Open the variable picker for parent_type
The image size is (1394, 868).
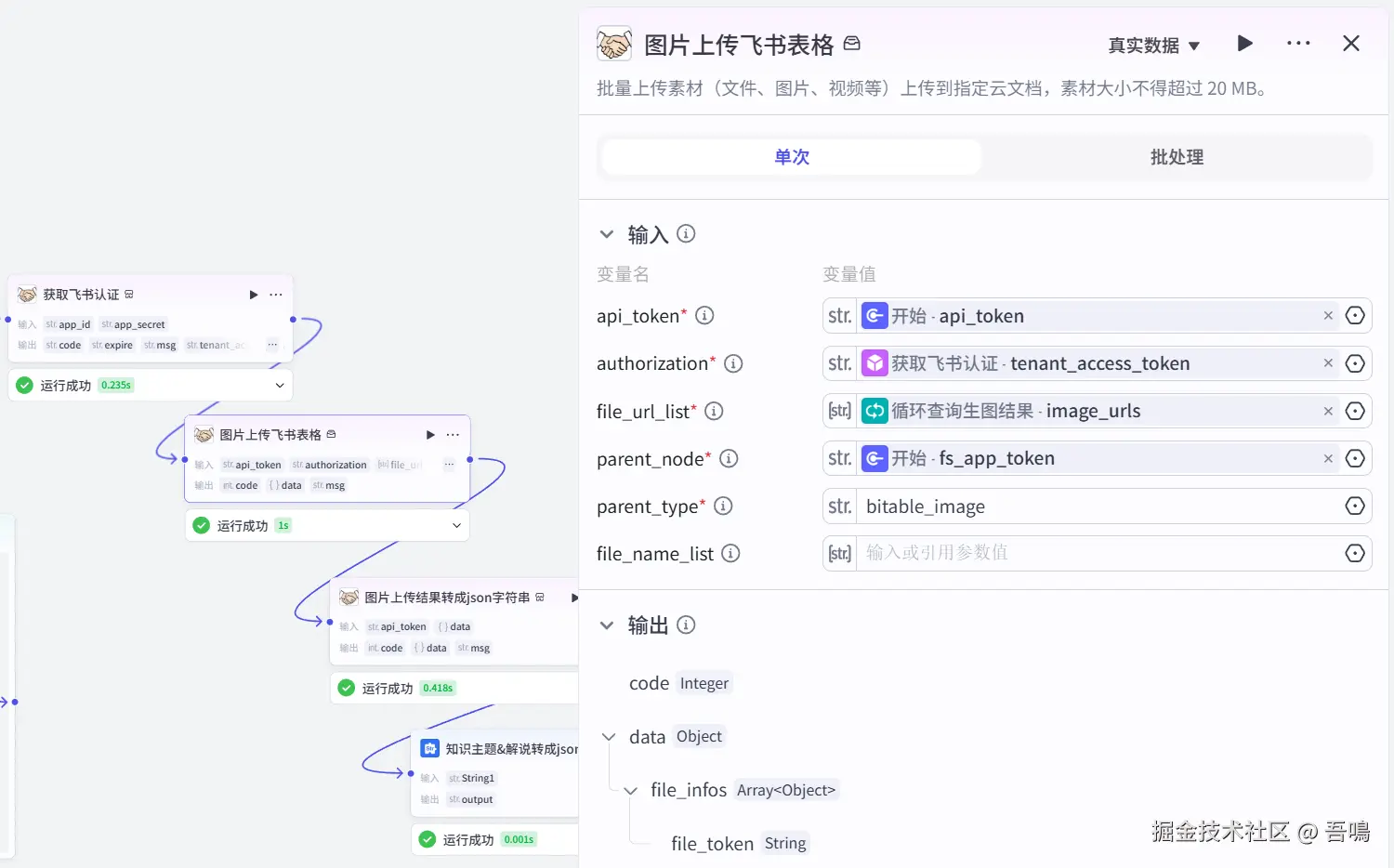[x=1355, y=506]
